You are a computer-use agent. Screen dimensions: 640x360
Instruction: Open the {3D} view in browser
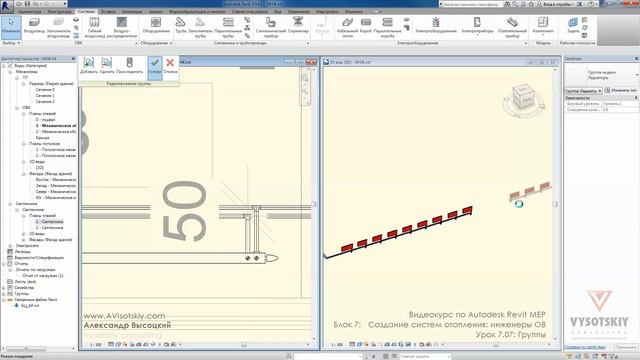tap(40, 168)
